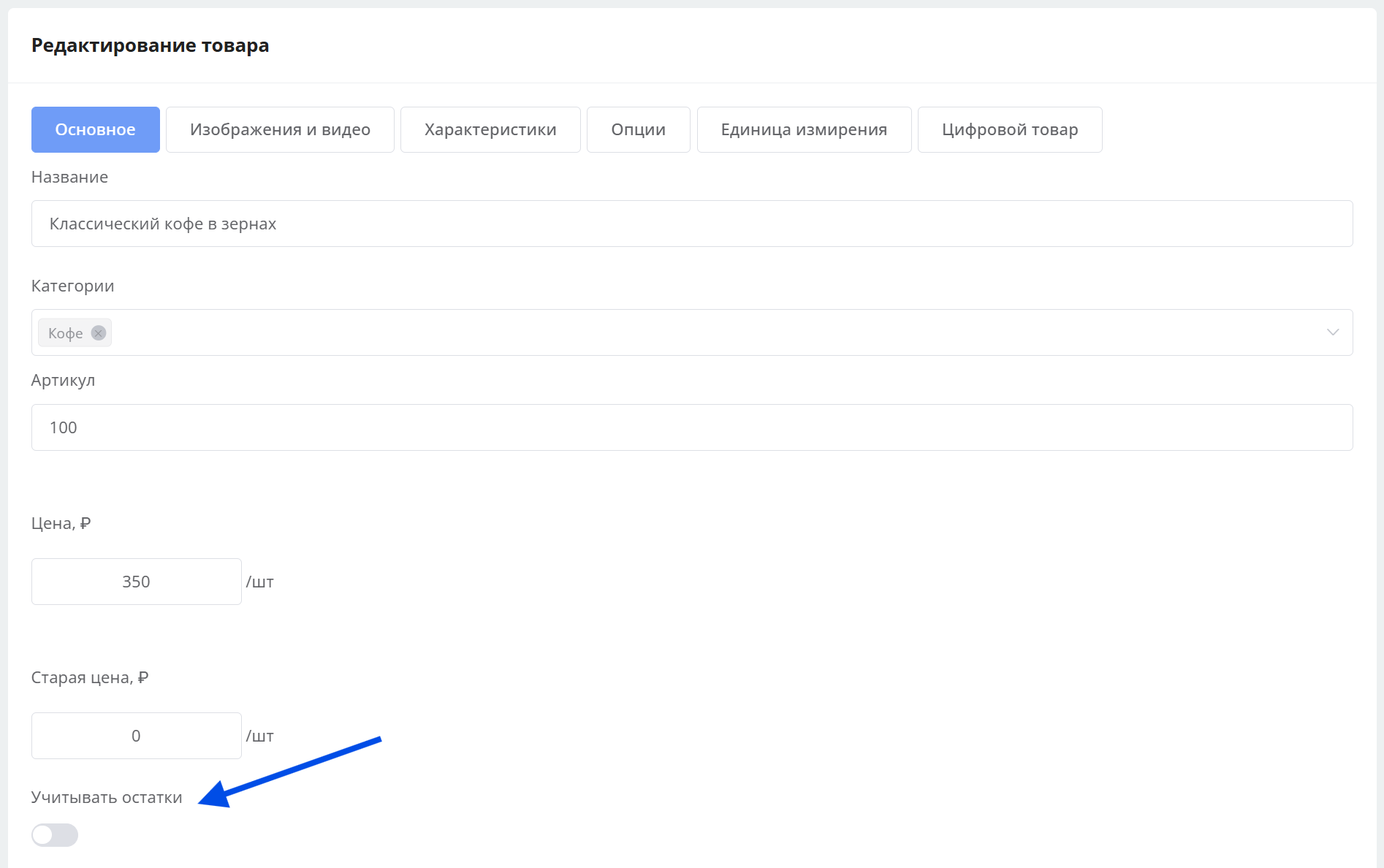Click the Старая цена, ₽ label
1384x868 pixels.
pyautogui.click(x=89, y=677)
